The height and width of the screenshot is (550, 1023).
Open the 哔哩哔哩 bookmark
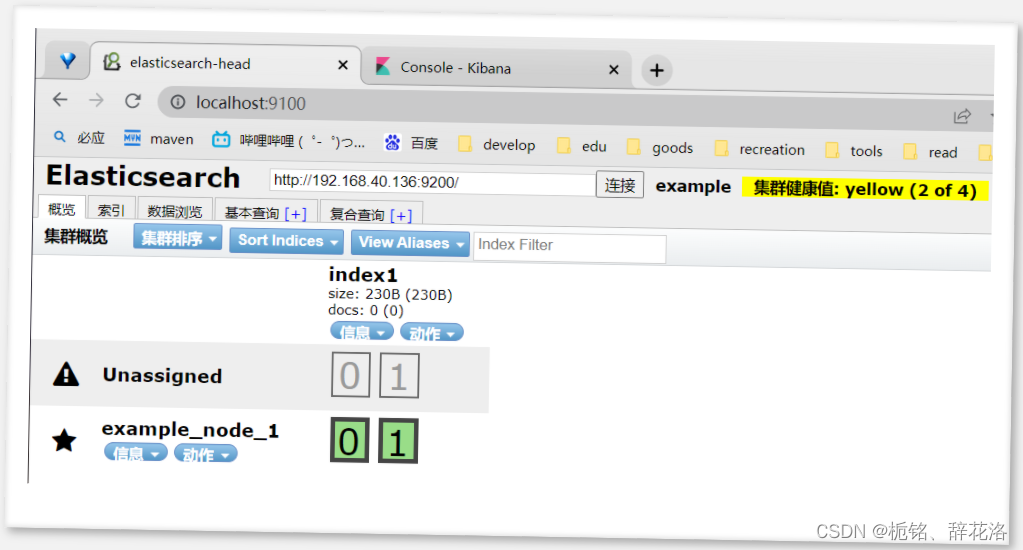[289, 140]
